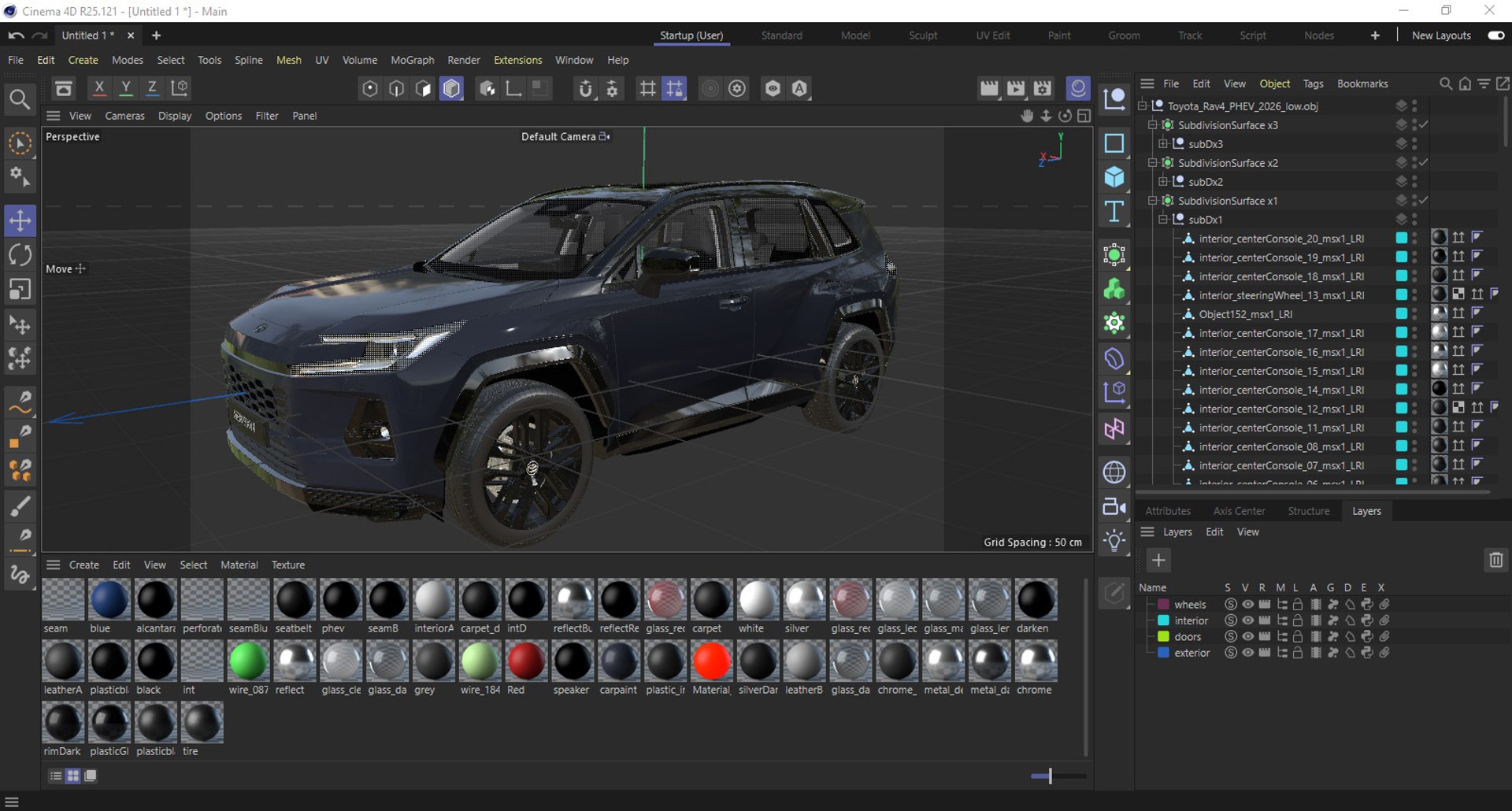Toggle visibility eye of interior layer

(1247, 620)
